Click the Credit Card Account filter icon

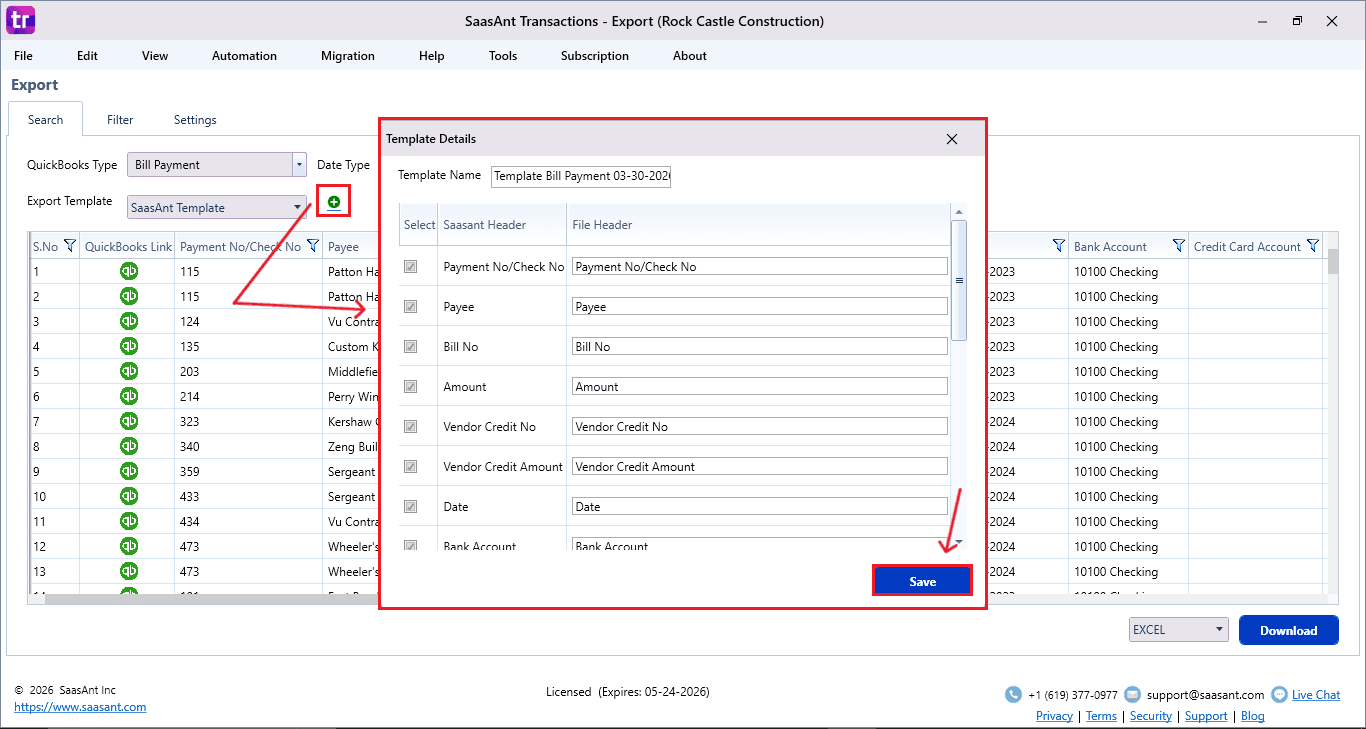coord(1313,246)
